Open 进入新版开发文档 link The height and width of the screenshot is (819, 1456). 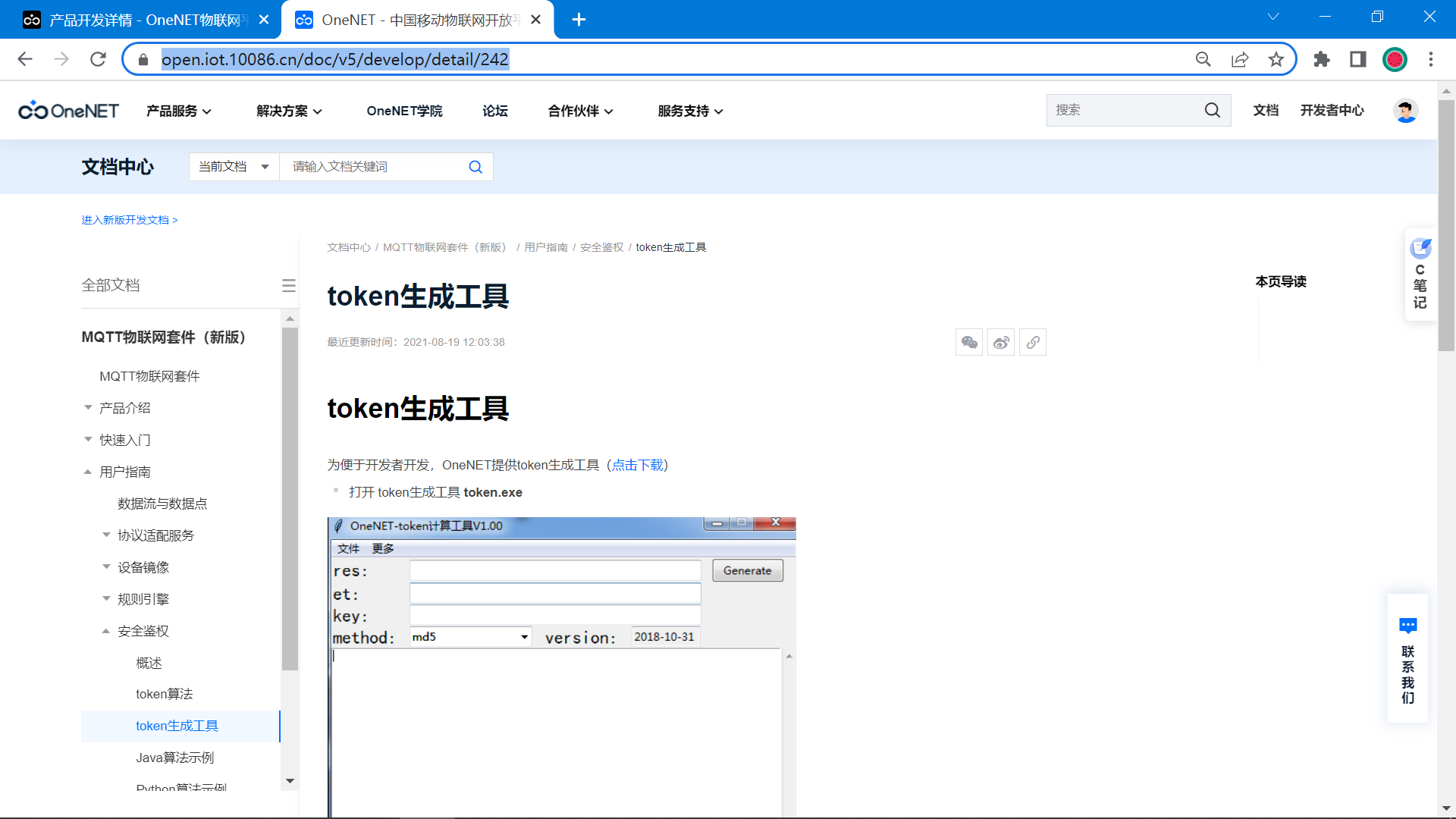[129, 220]
